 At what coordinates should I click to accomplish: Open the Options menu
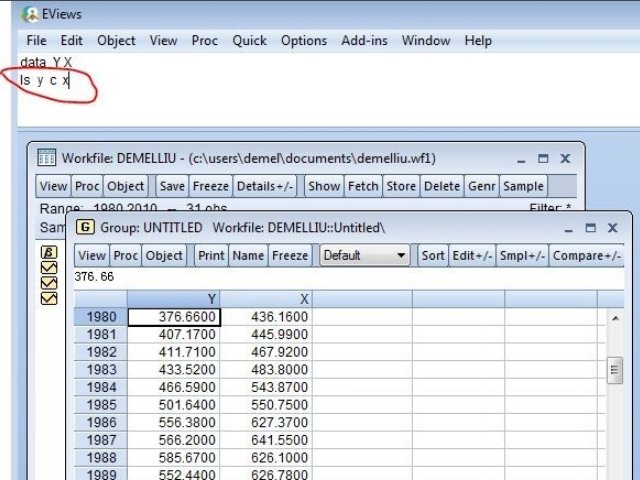[x=304, y=41]
